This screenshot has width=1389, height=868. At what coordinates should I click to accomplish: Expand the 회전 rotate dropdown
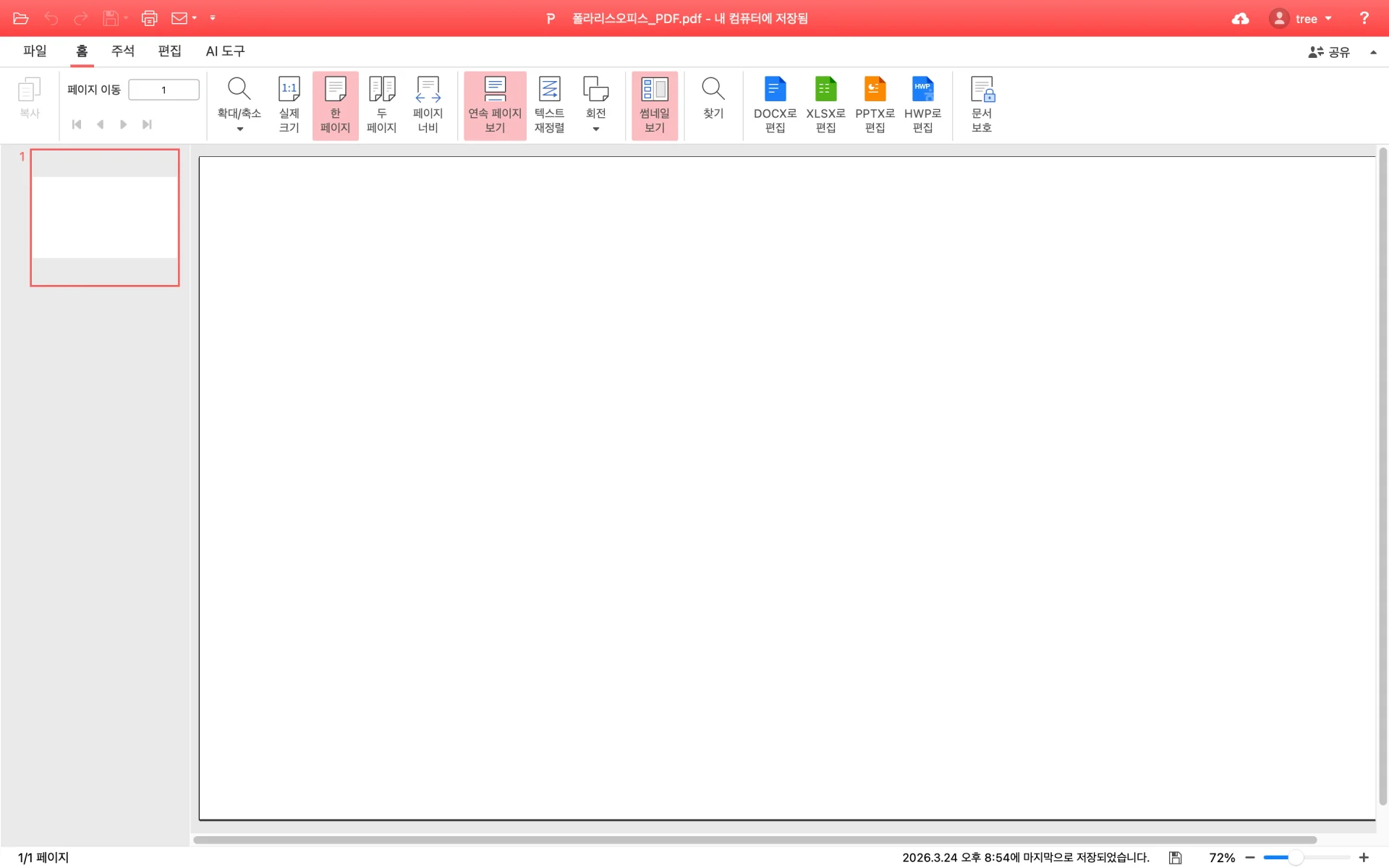[595, 129]
